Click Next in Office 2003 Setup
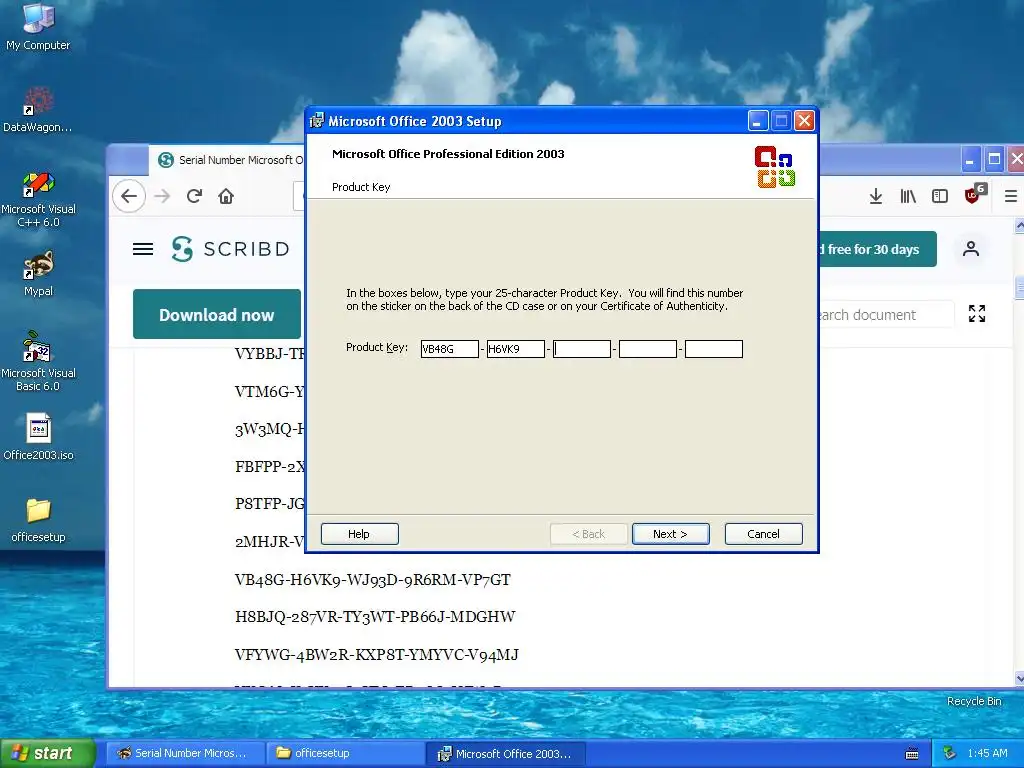The height and width of the screenshot is (768, 1024). click(x=670, y=534)
